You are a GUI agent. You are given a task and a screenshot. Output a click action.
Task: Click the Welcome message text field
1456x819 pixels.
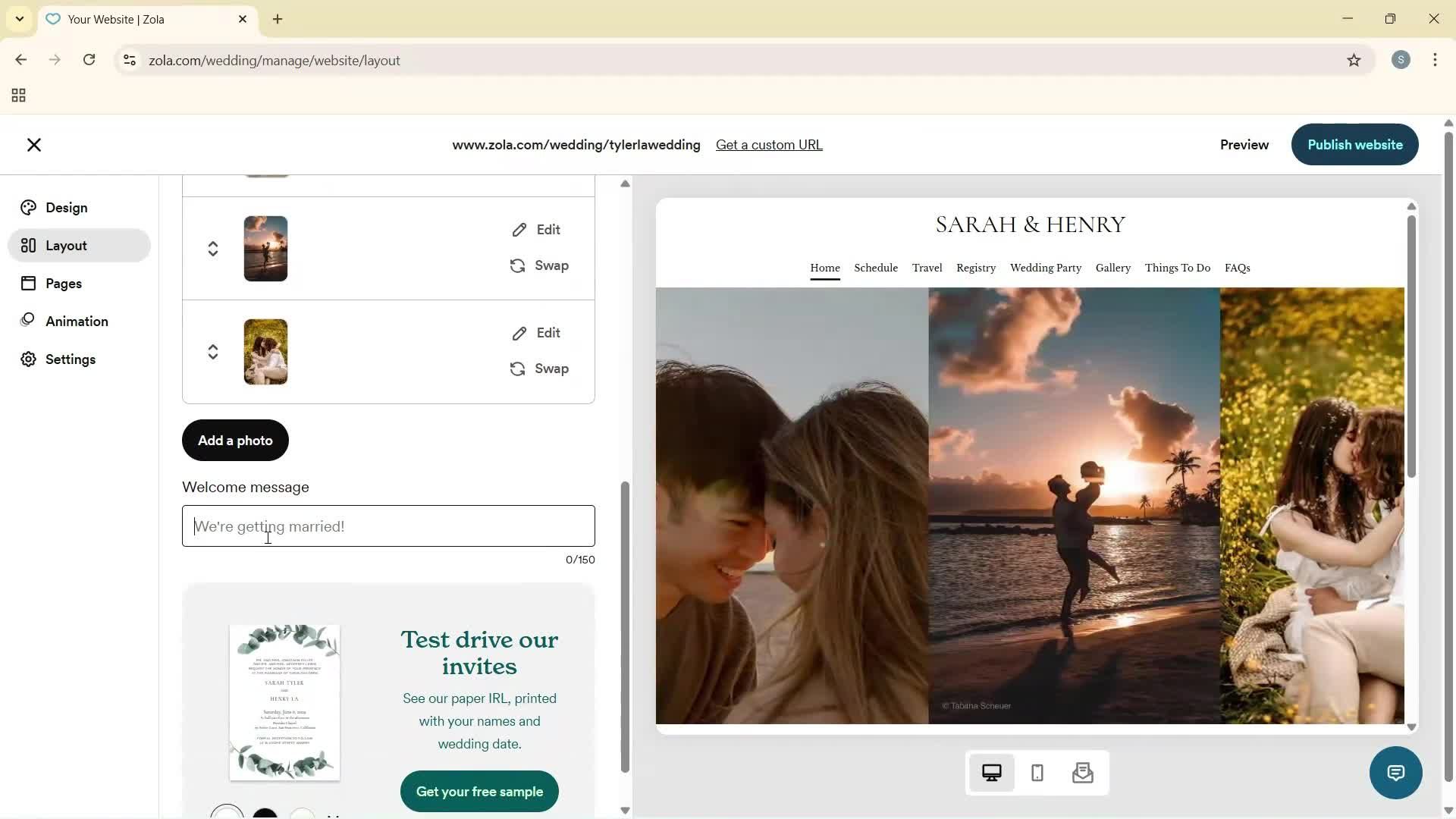(388, 526)
